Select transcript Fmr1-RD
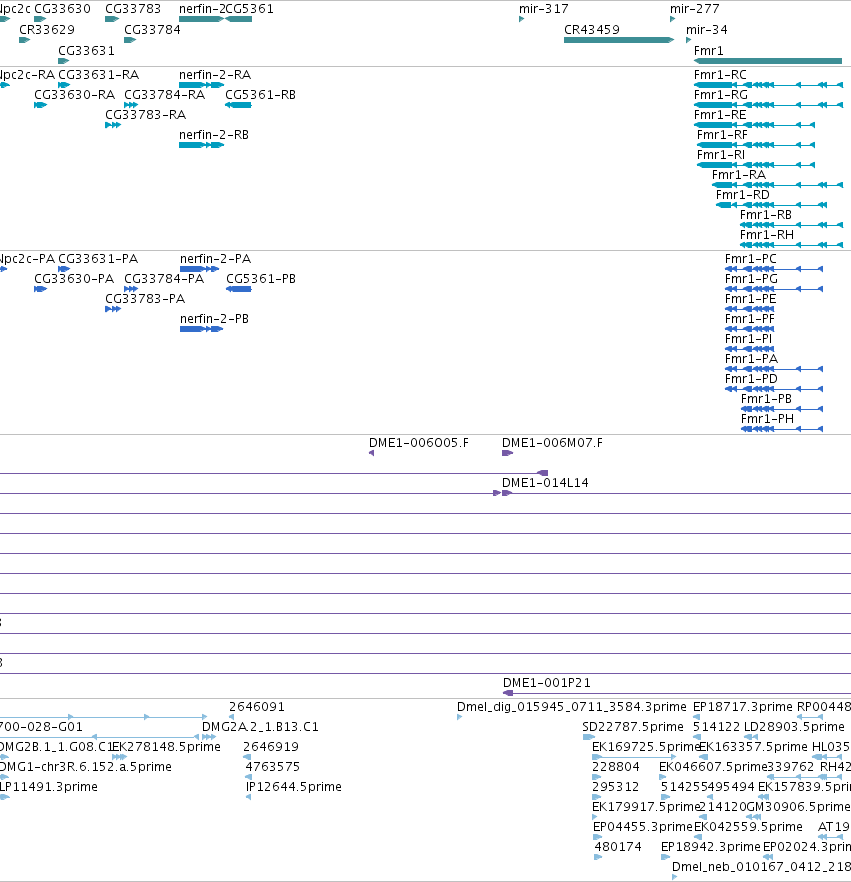The height and width of the screenshot is (882, 851). coord(771,205)
